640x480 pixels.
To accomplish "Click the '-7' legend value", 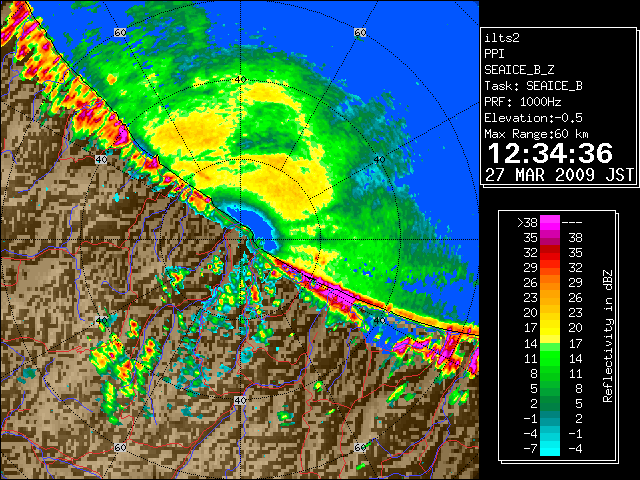I will tap(530, 449).
